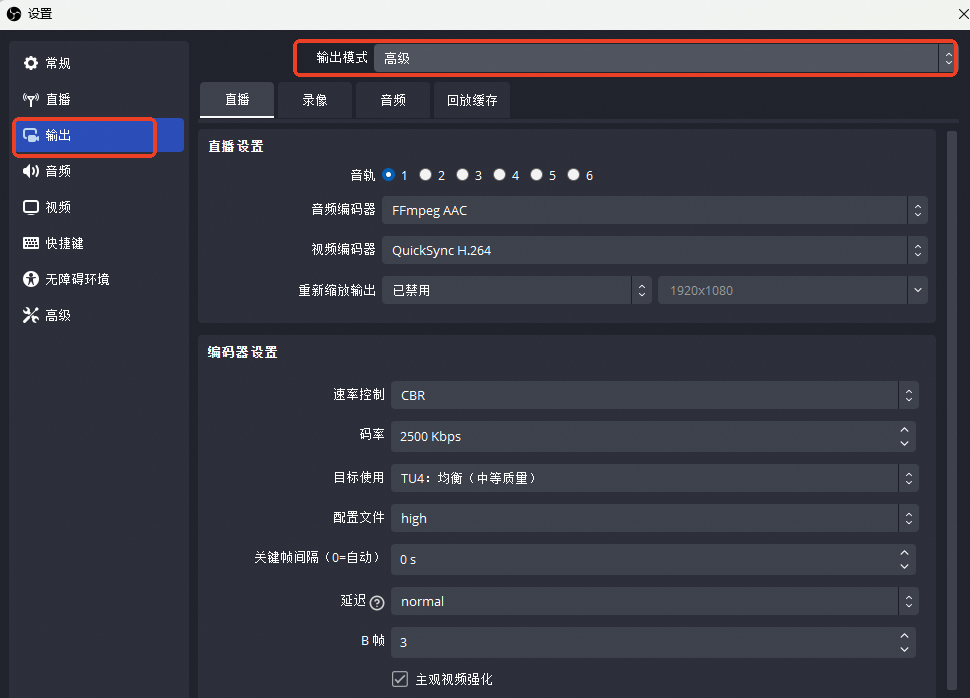
Task: Open the 视频编码器 encoder dropdown
Action: (x=655, y=250)
